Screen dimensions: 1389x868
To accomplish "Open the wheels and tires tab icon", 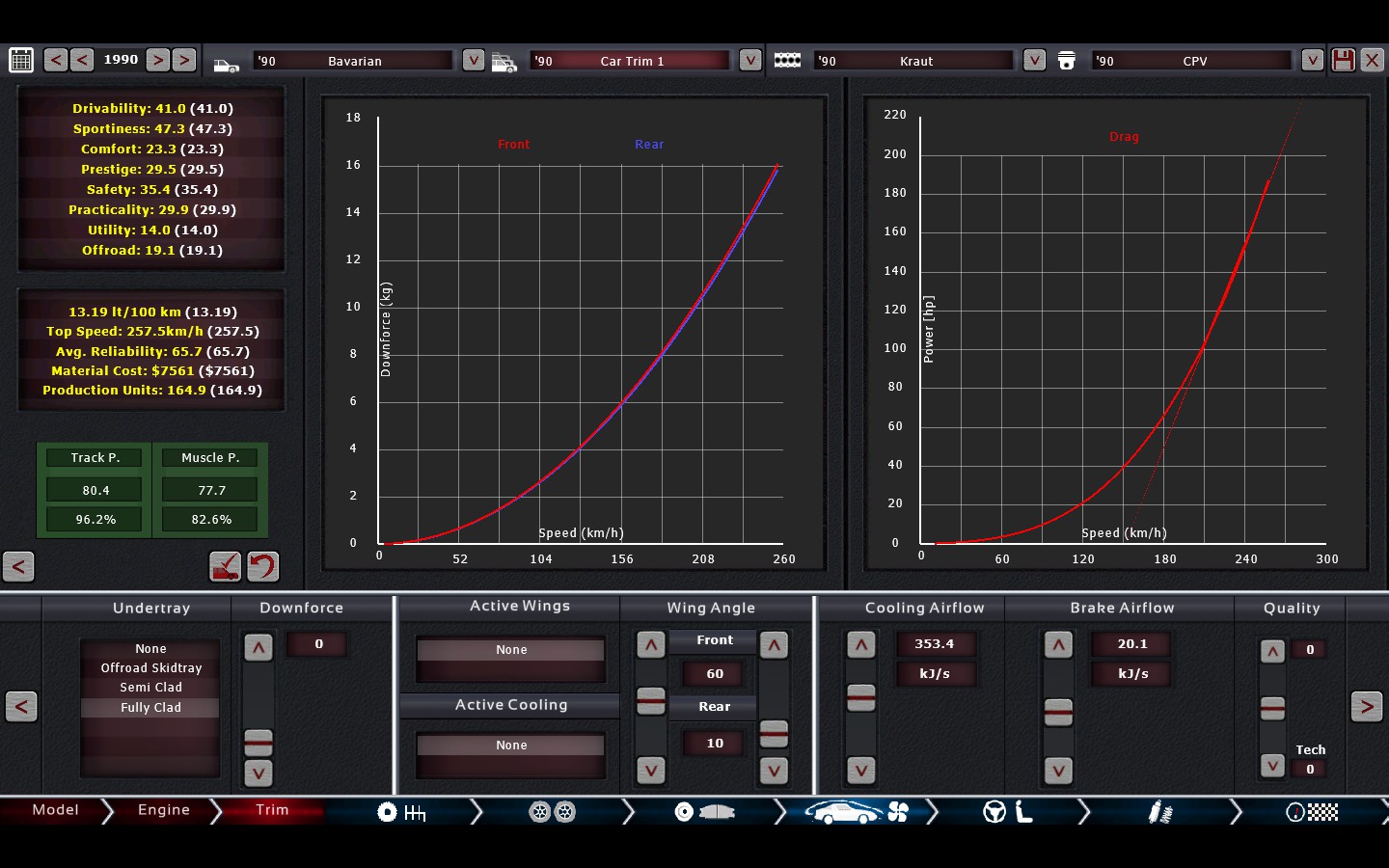I will coord(553,812).
